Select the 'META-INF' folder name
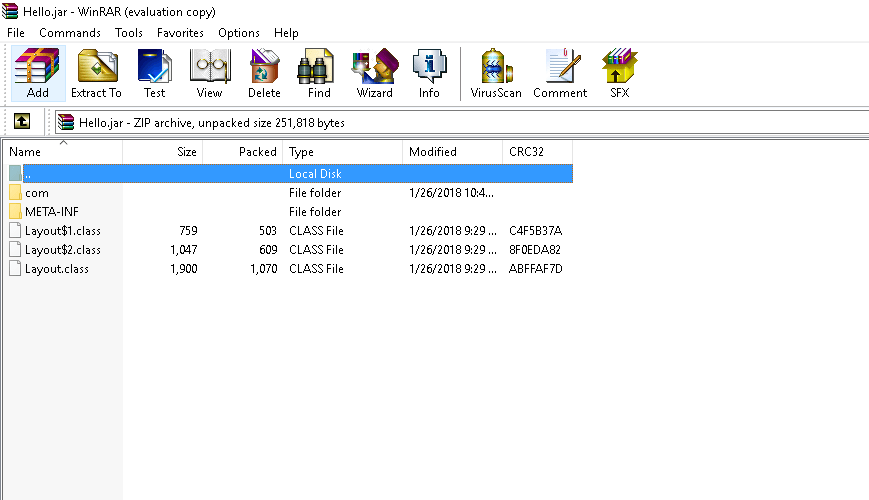The image size is (869, 500). [52, 212]
